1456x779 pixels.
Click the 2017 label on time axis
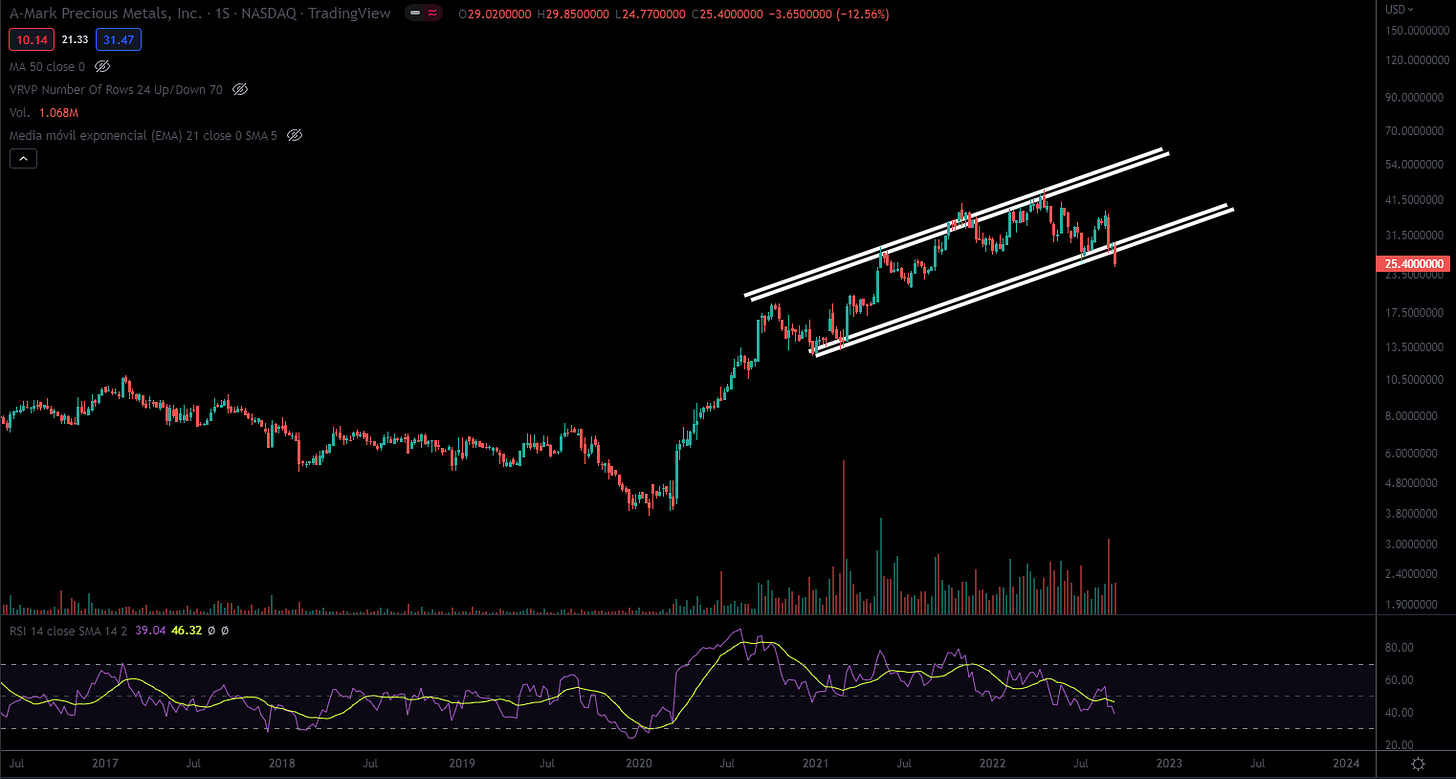[105, 764]
